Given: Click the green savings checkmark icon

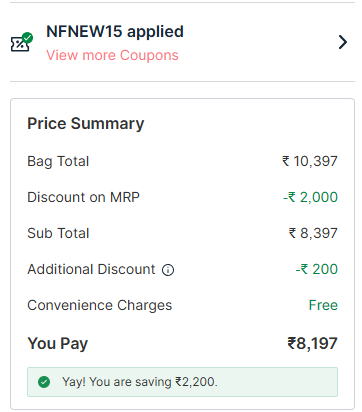Looking at the screenshot, I should 44,382.
